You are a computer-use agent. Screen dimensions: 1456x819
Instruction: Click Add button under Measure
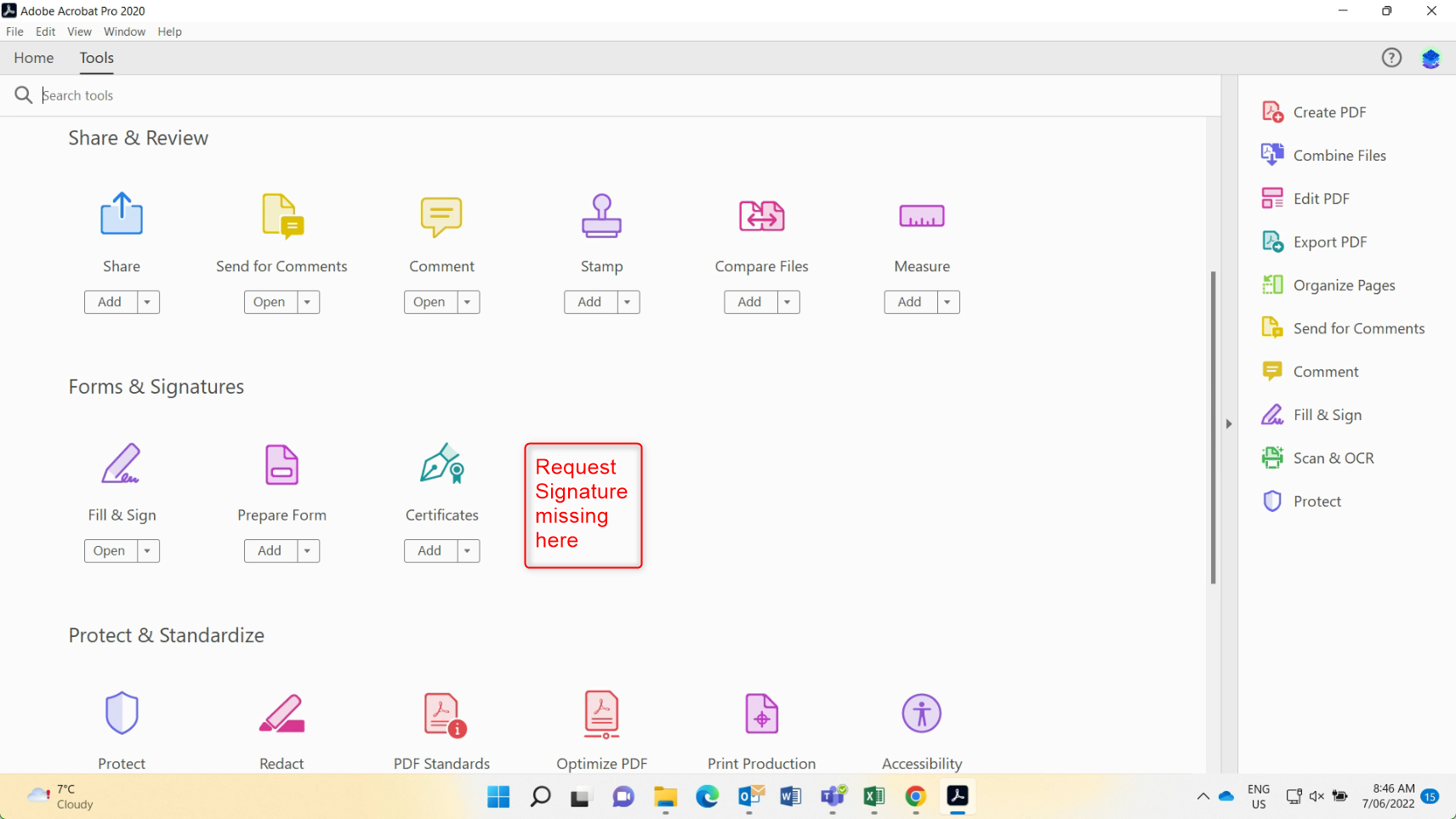click(x=910, y=302)
